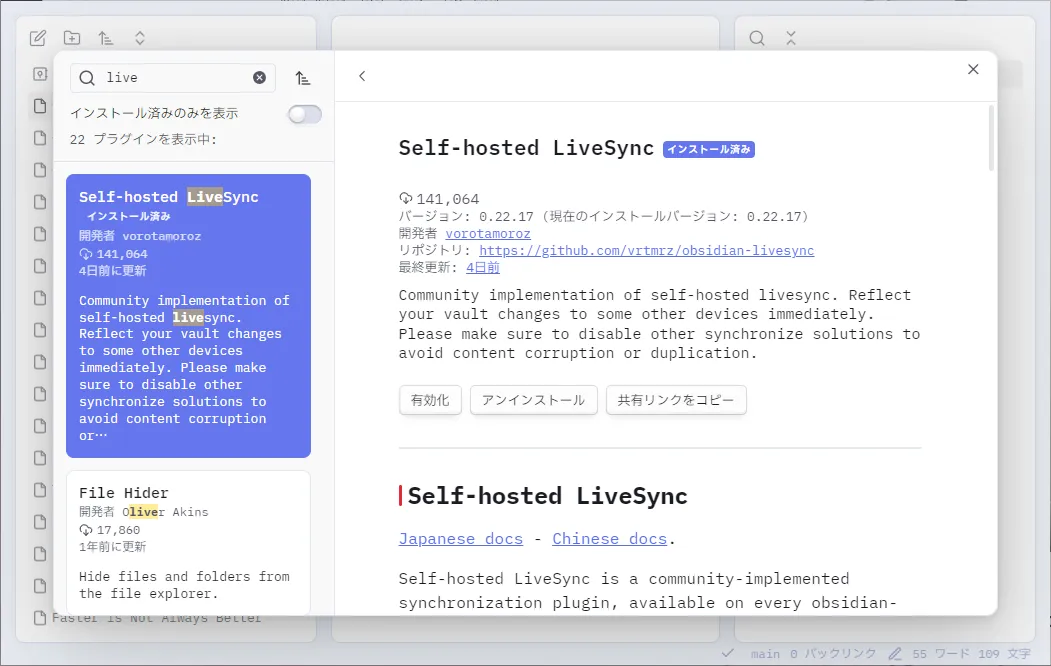Screen dimensions: 1051x666
Task: Collapse all folders using the chevron icon
Action: pyautogui.click(x=140, y=37)
